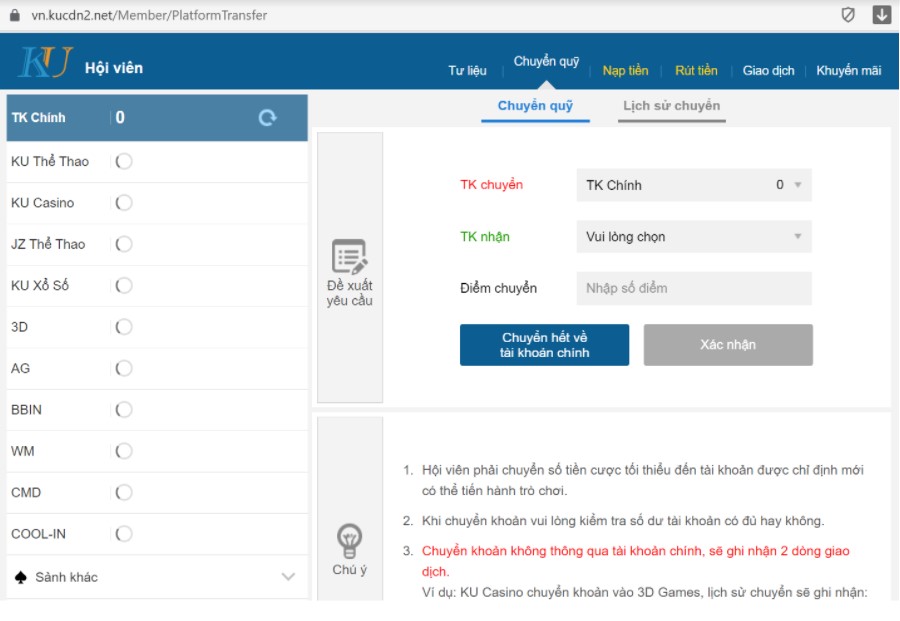Load the KU Casino balance circle
The height and width of the screenshot is (621, 900).
point(123,203)
